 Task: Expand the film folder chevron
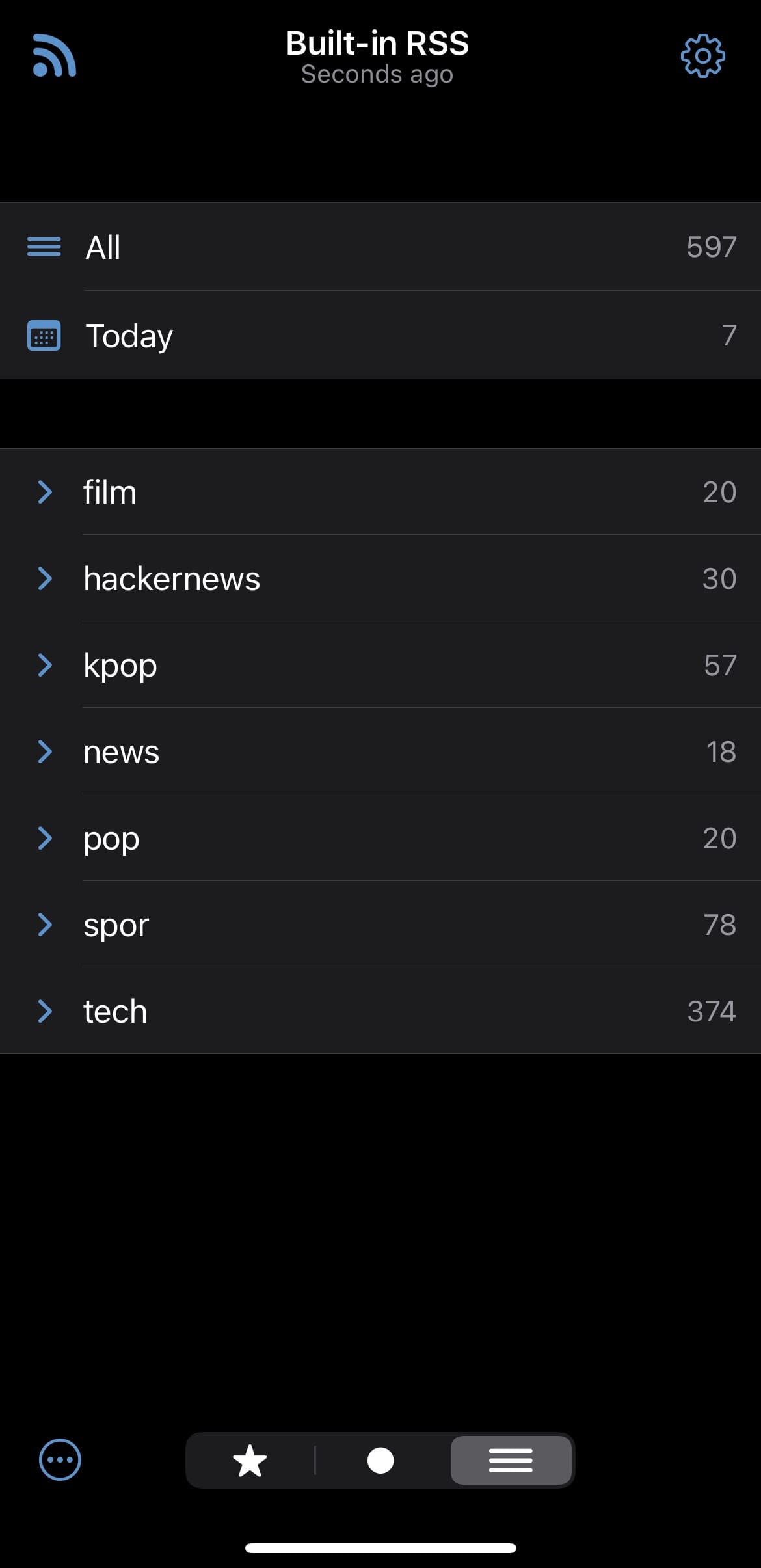pyautogui.click(x=44, y=492)
